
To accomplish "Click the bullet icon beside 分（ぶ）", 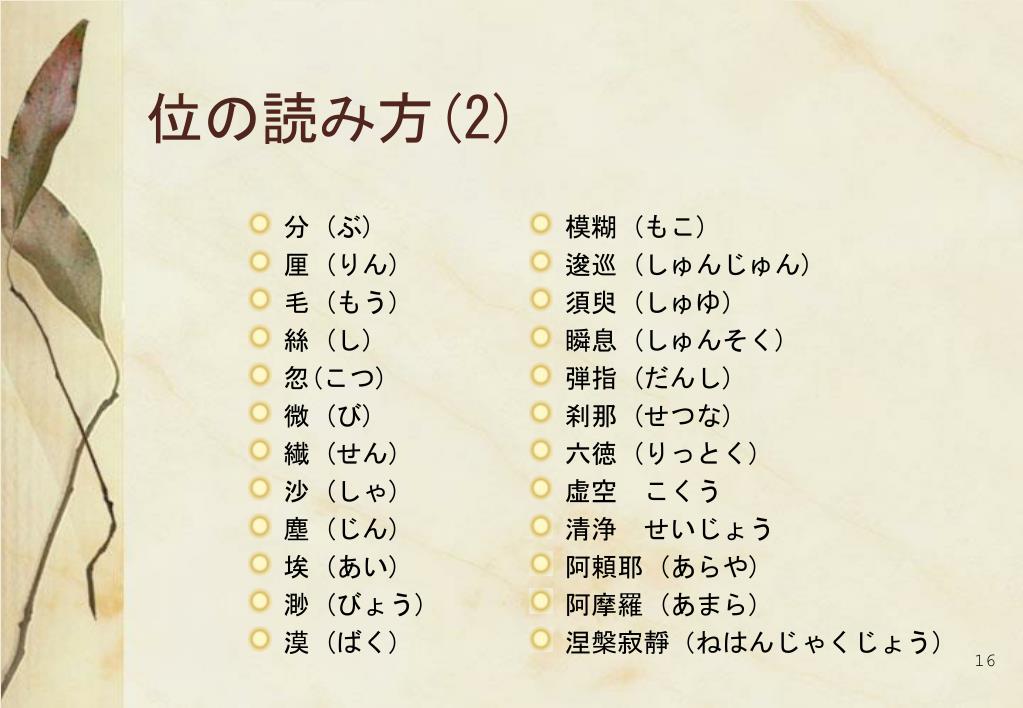I will [260, 224].
